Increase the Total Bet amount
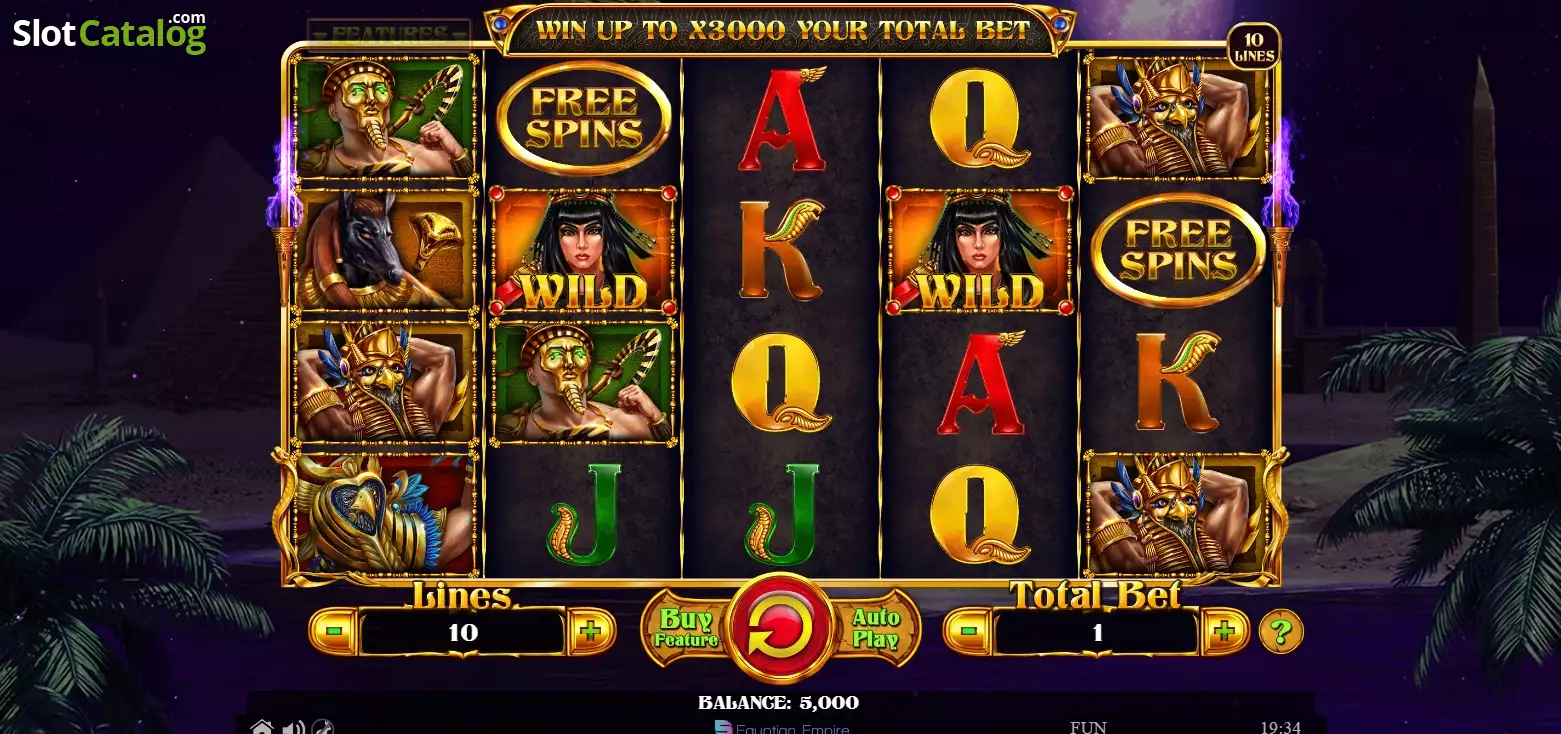The image size is (1561, 734). [x=1225, y=632]
